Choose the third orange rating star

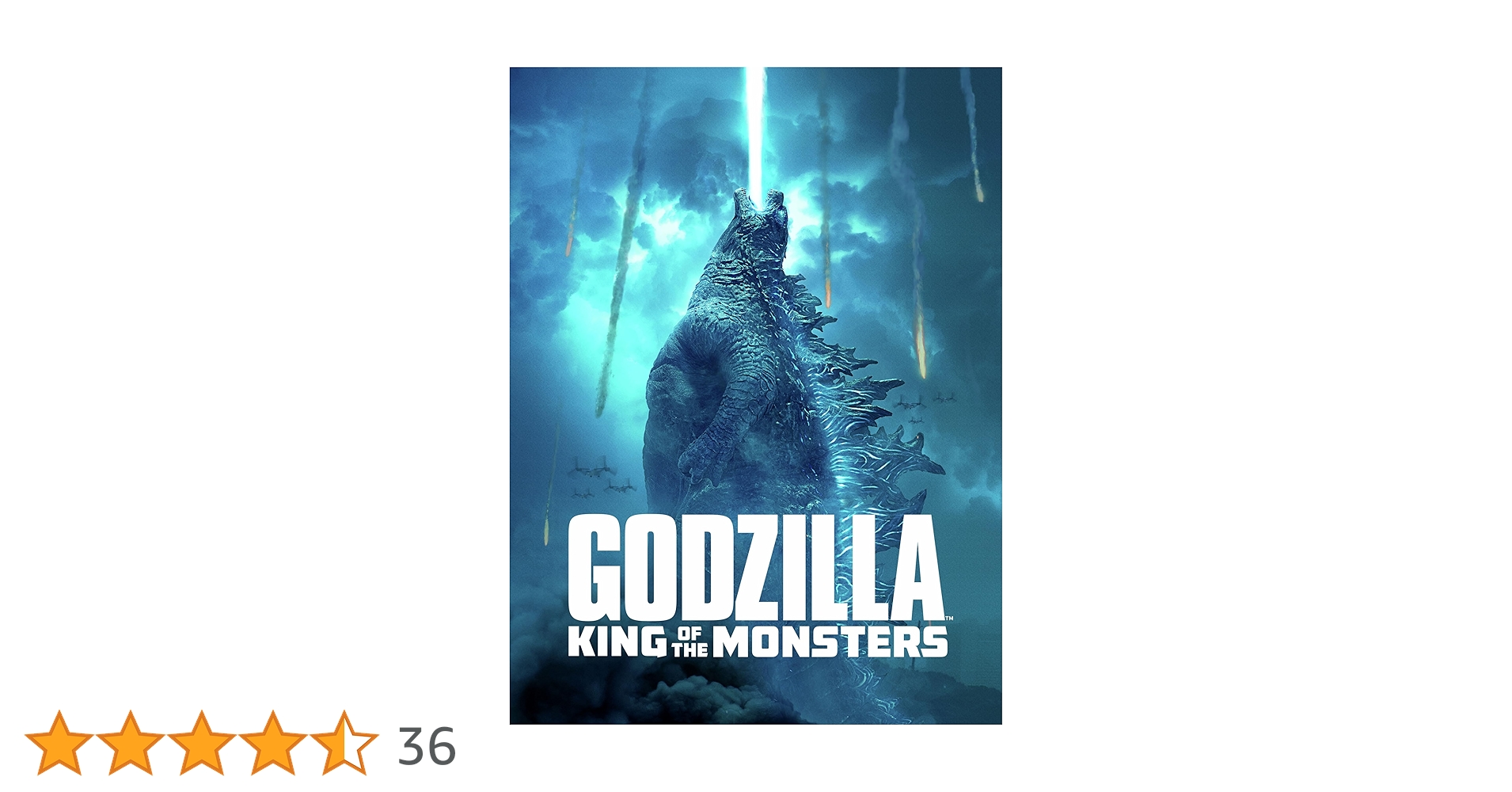(202, 742)
